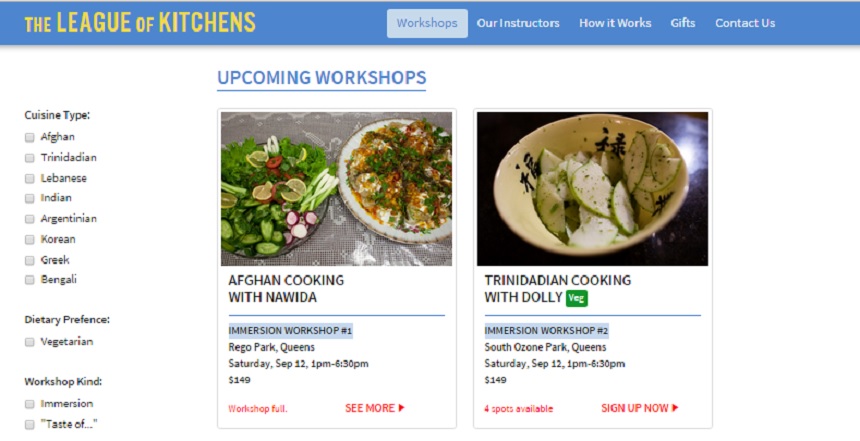This screenshot has width=860, height=441.
Task: Open Afghan Cooking with Nawida title
Action: click(286, 289)
